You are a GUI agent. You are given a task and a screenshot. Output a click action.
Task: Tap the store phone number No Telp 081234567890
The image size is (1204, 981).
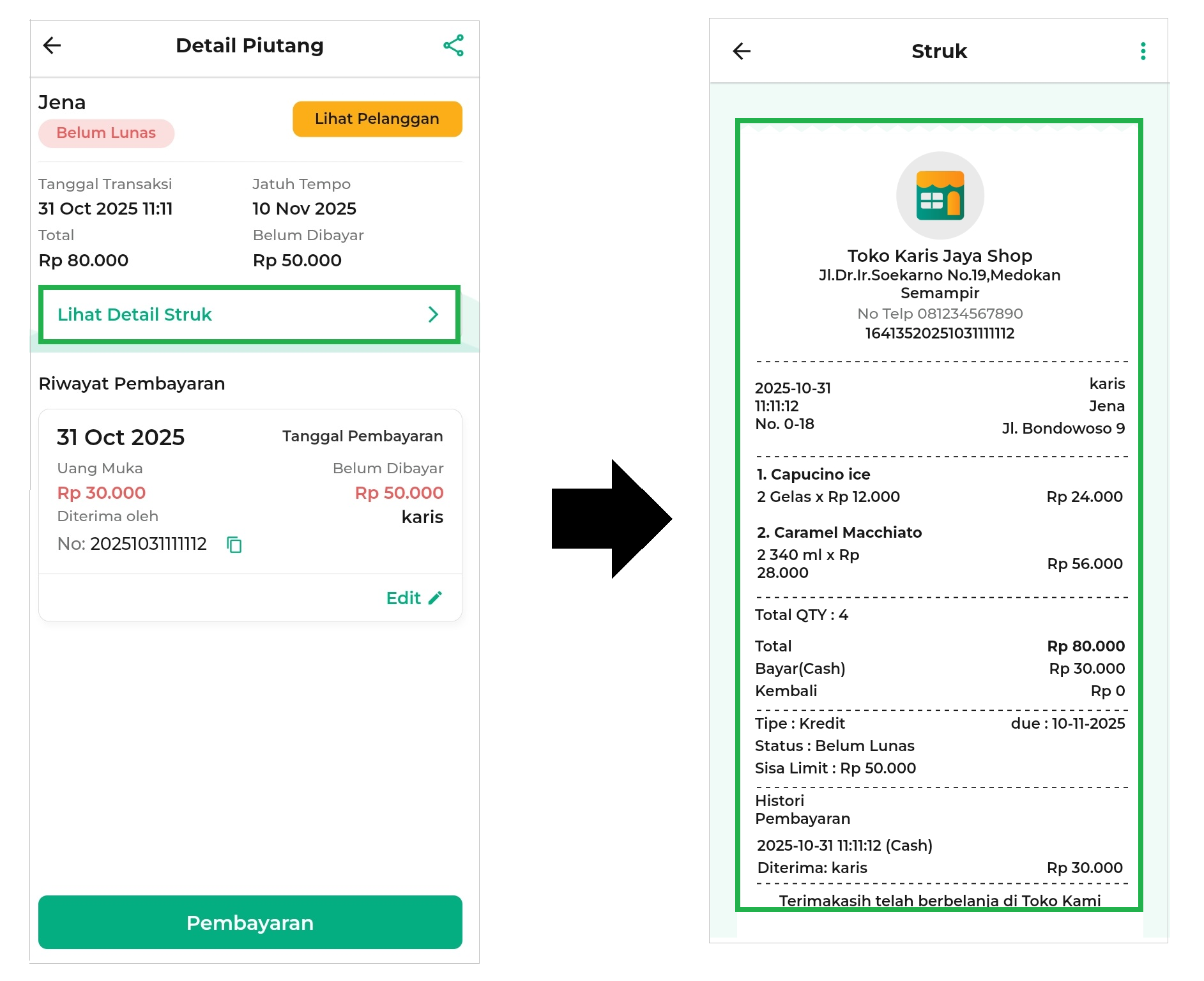[x=940, y=314]
